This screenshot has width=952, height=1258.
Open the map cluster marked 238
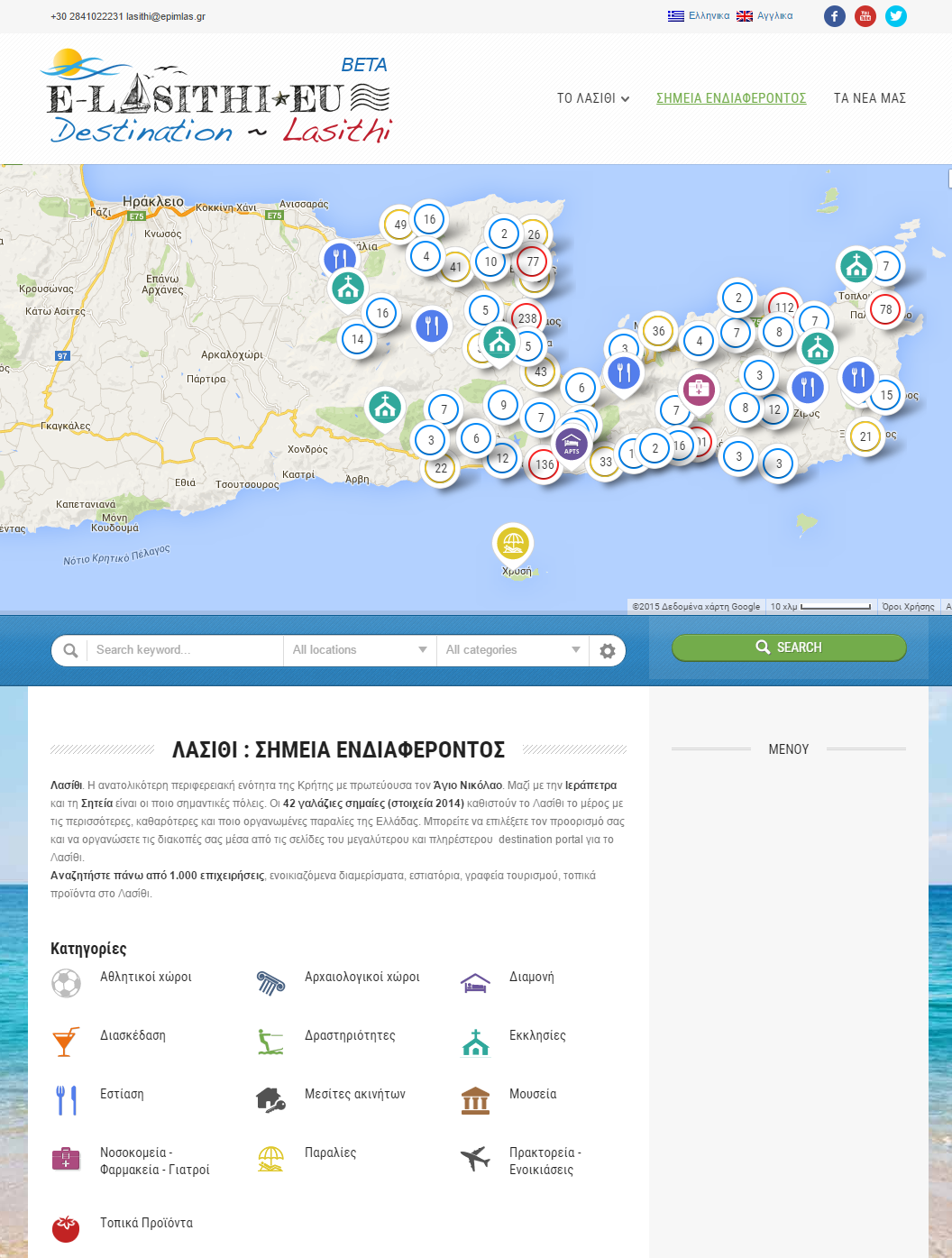[527, 318]
